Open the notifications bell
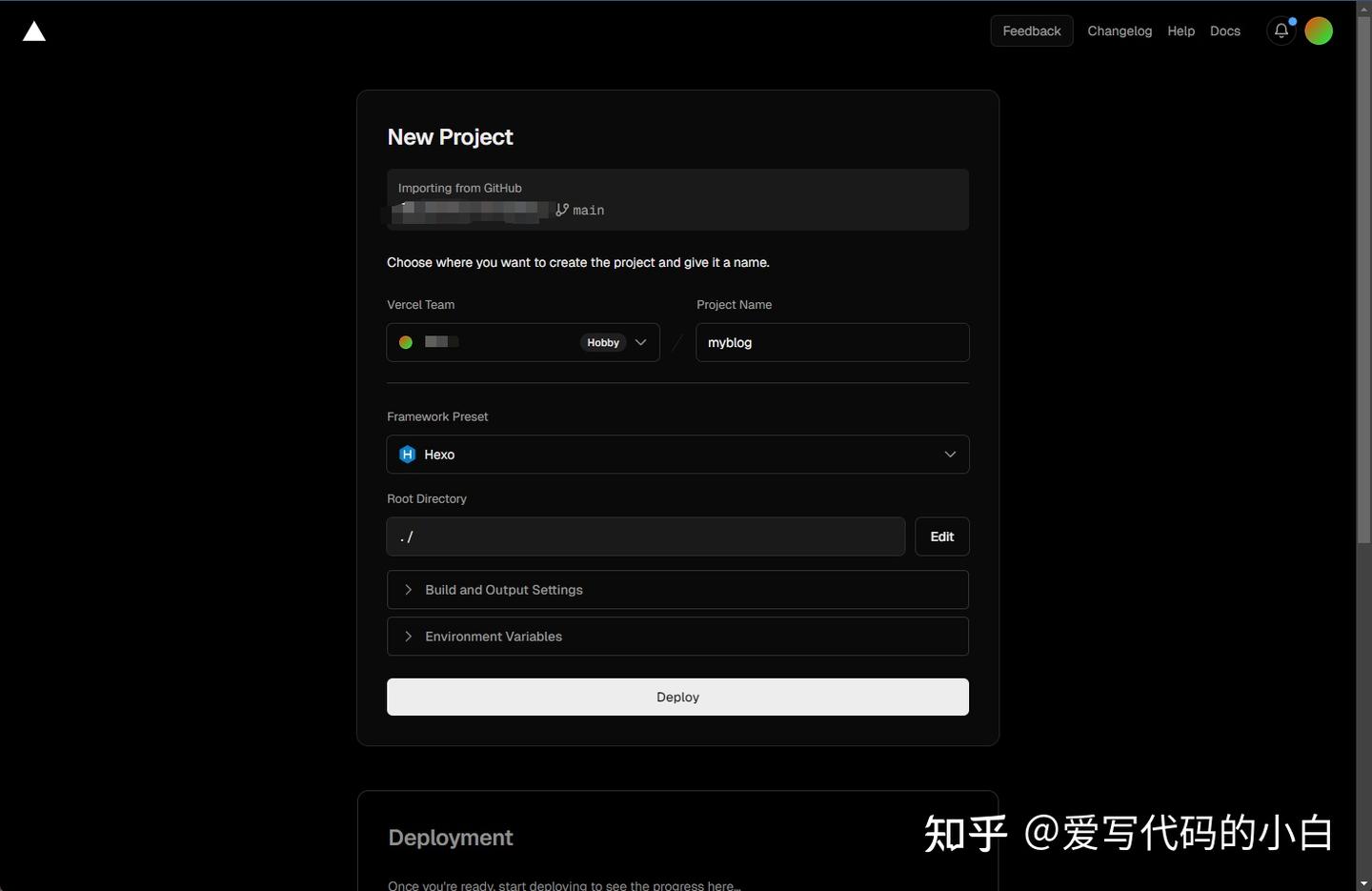 coord(1281,30)
